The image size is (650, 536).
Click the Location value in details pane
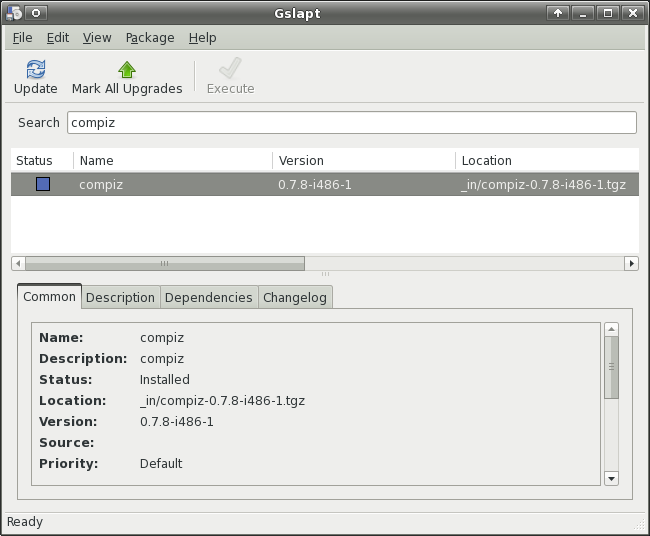223,400
